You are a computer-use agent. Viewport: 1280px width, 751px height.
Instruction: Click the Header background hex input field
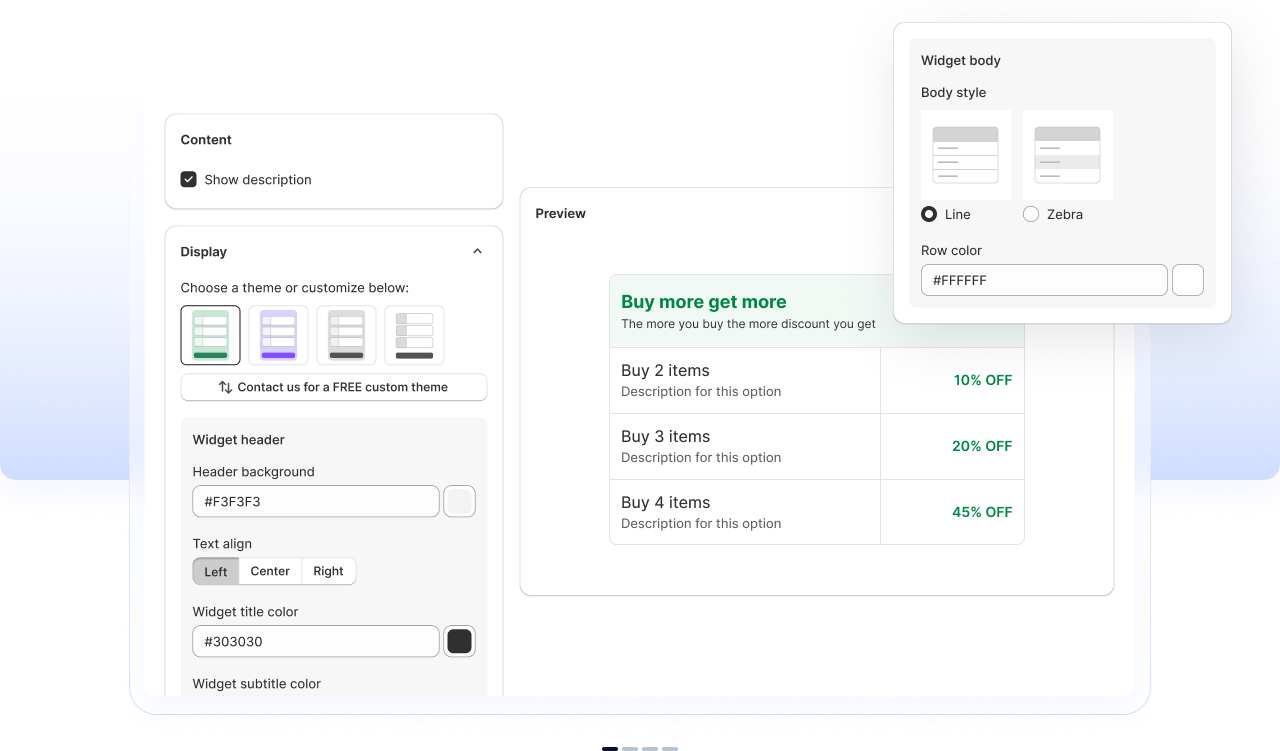(316, 502)
